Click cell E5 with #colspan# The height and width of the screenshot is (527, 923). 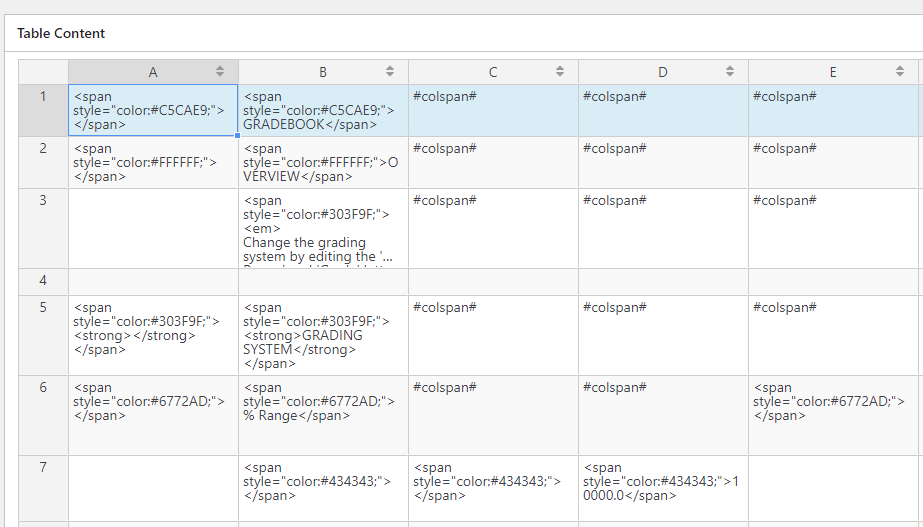click(833, 335)
